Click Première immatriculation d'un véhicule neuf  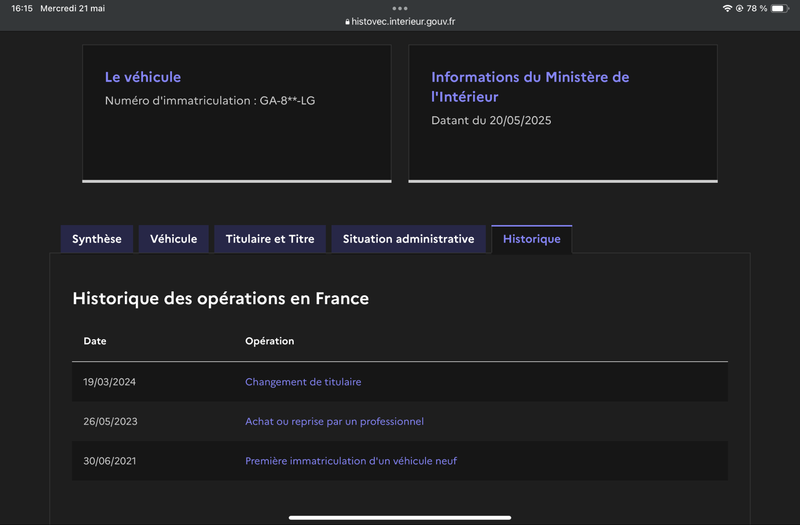(x=351, y=461)
